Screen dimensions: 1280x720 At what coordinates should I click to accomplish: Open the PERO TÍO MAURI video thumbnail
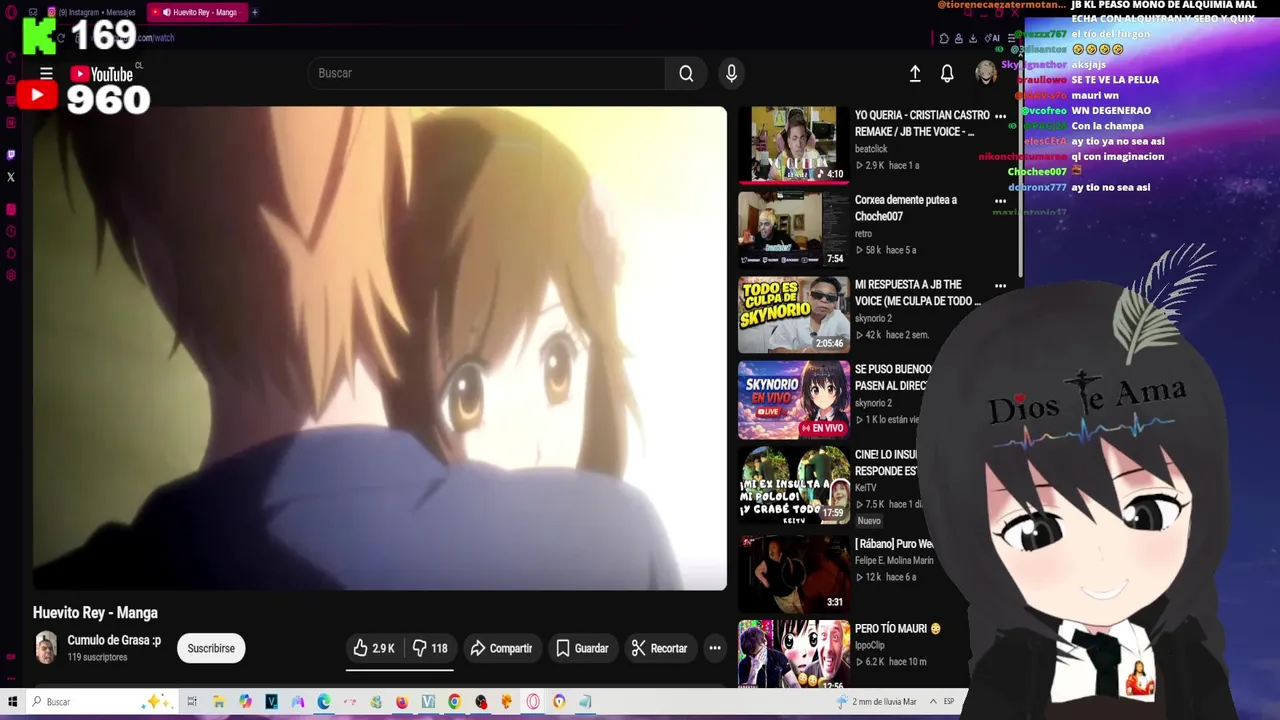[794, 654]
